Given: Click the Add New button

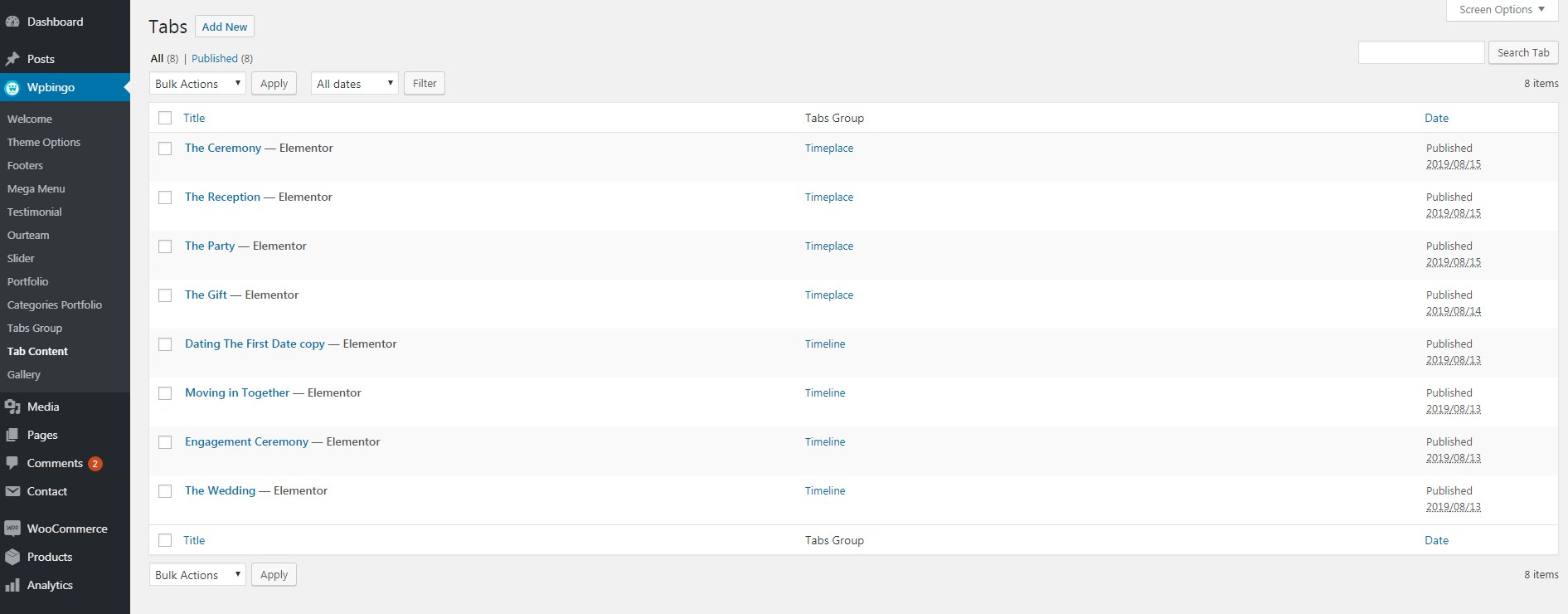Looking at the screenshot, I should pyautogui.click(x=225, y=27).
